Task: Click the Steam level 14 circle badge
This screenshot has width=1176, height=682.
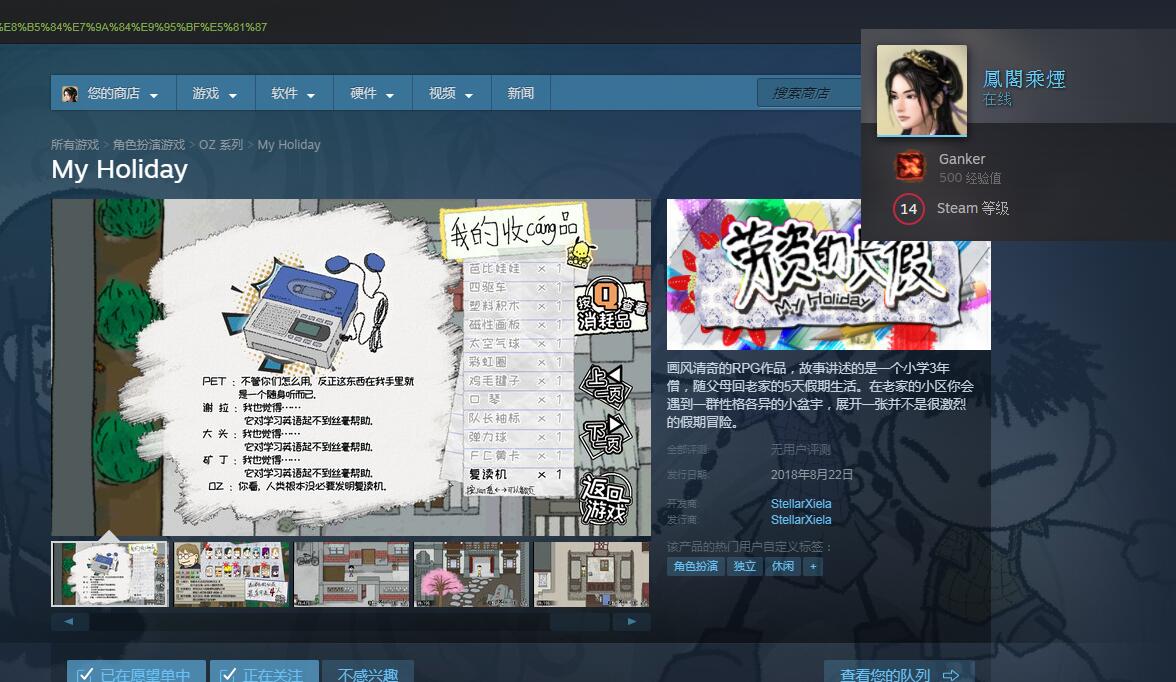Action: point(908,209)
